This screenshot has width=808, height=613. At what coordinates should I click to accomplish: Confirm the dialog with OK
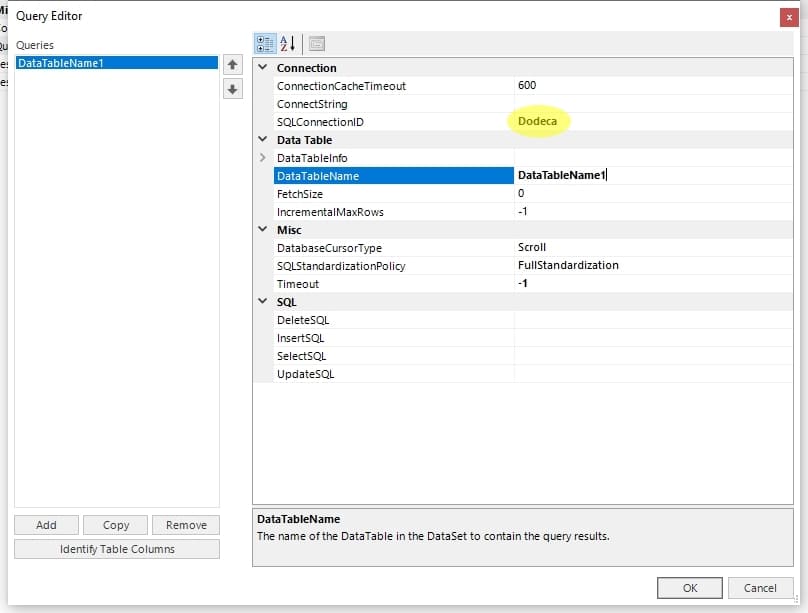tap(689, 588)
